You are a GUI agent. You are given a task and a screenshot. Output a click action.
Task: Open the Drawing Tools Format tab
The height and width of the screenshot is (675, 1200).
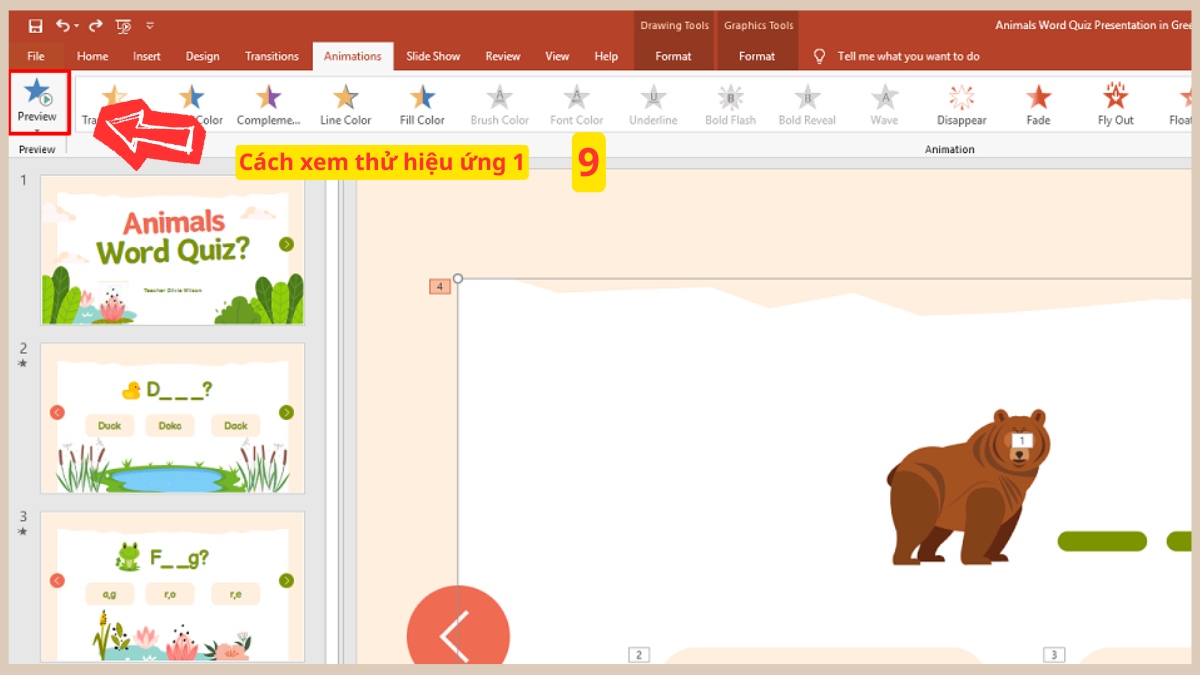[674, 56]
